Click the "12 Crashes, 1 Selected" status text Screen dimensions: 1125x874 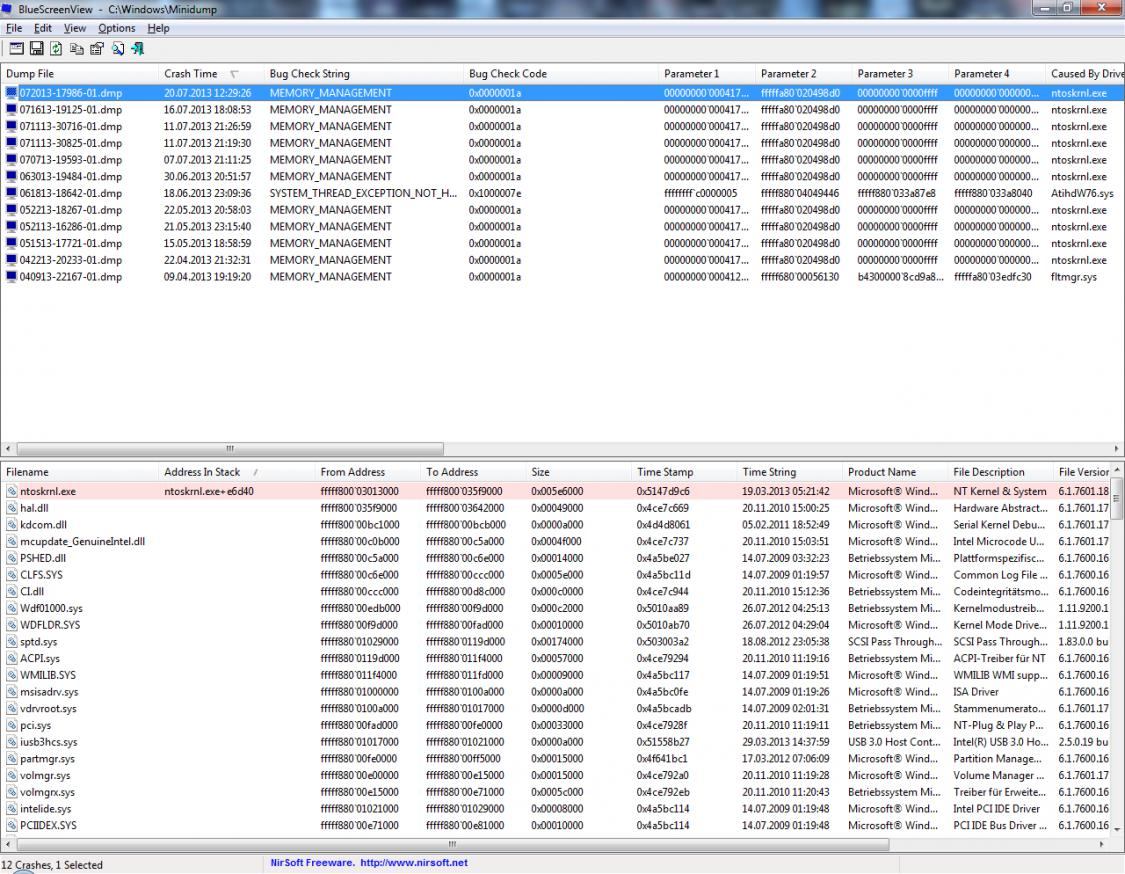coord(52,865)
